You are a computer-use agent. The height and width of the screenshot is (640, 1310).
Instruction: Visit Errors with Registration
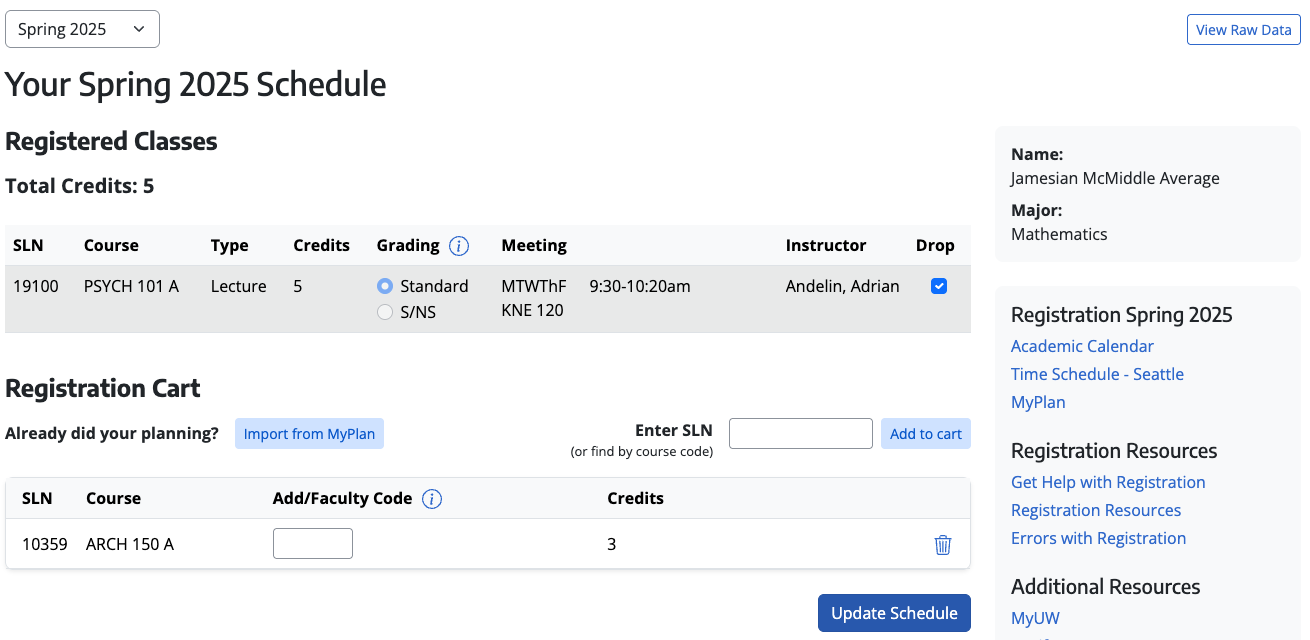pos(1098,538)
